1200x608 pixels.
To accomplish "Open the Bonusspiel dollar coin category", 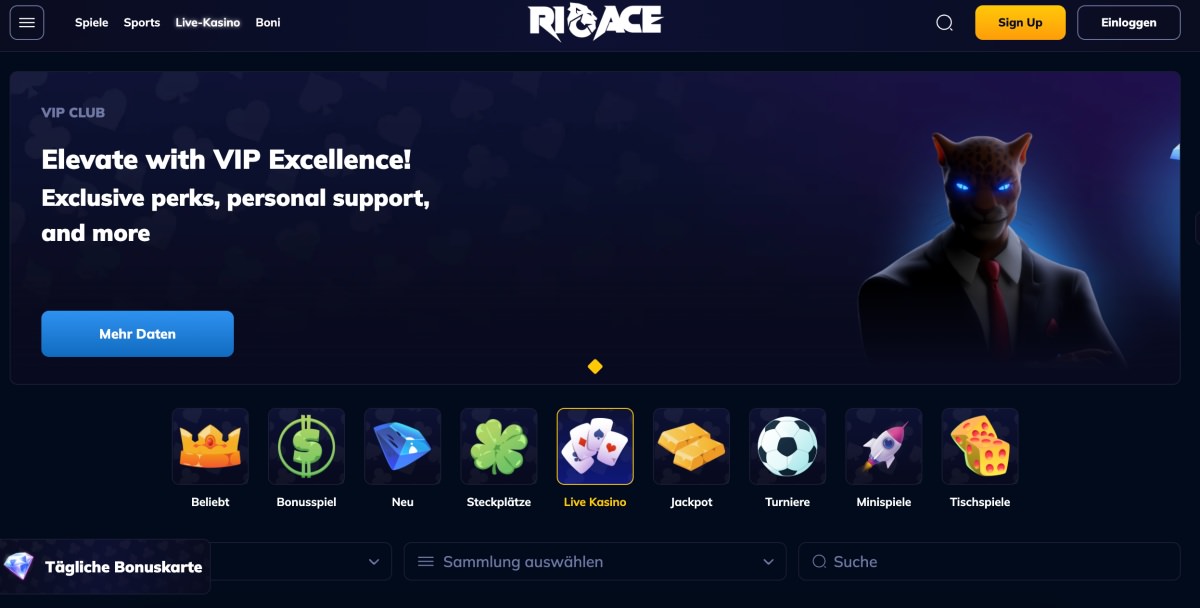I will (x=306, y=446).
